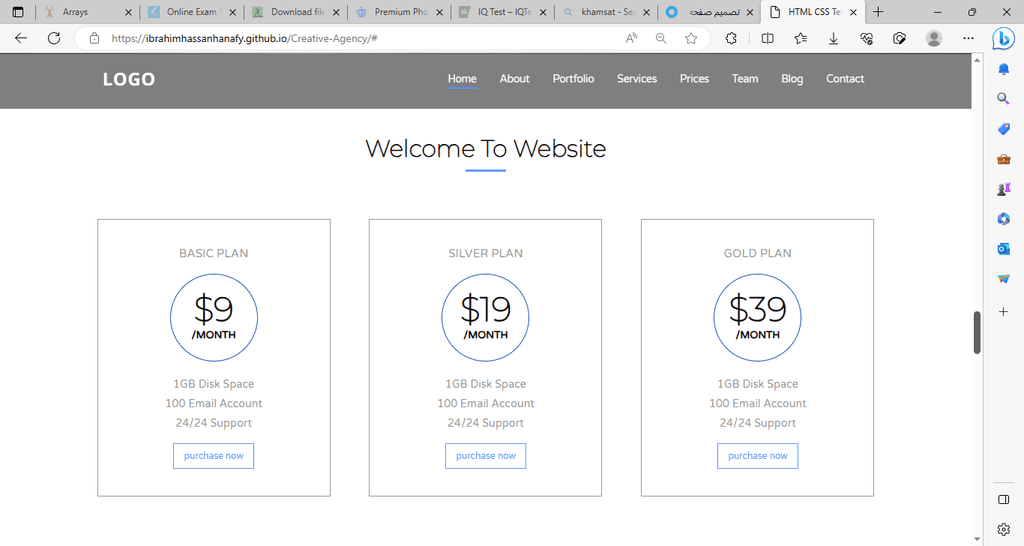
Task: Close the Arrays tab
Action: point(128,12)
